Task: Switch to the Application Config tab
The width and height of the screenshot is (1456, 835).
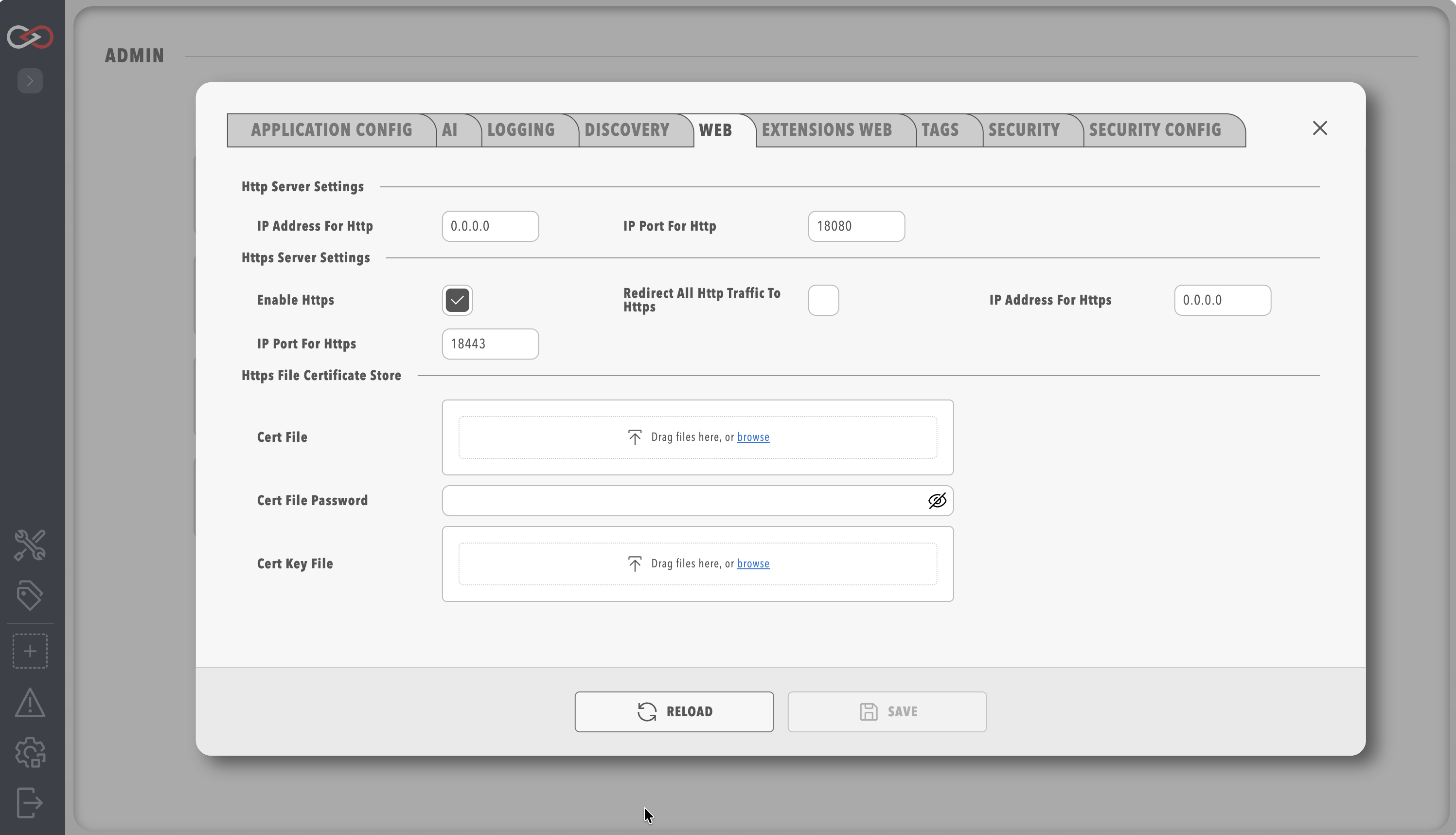Action: [331, 130]
